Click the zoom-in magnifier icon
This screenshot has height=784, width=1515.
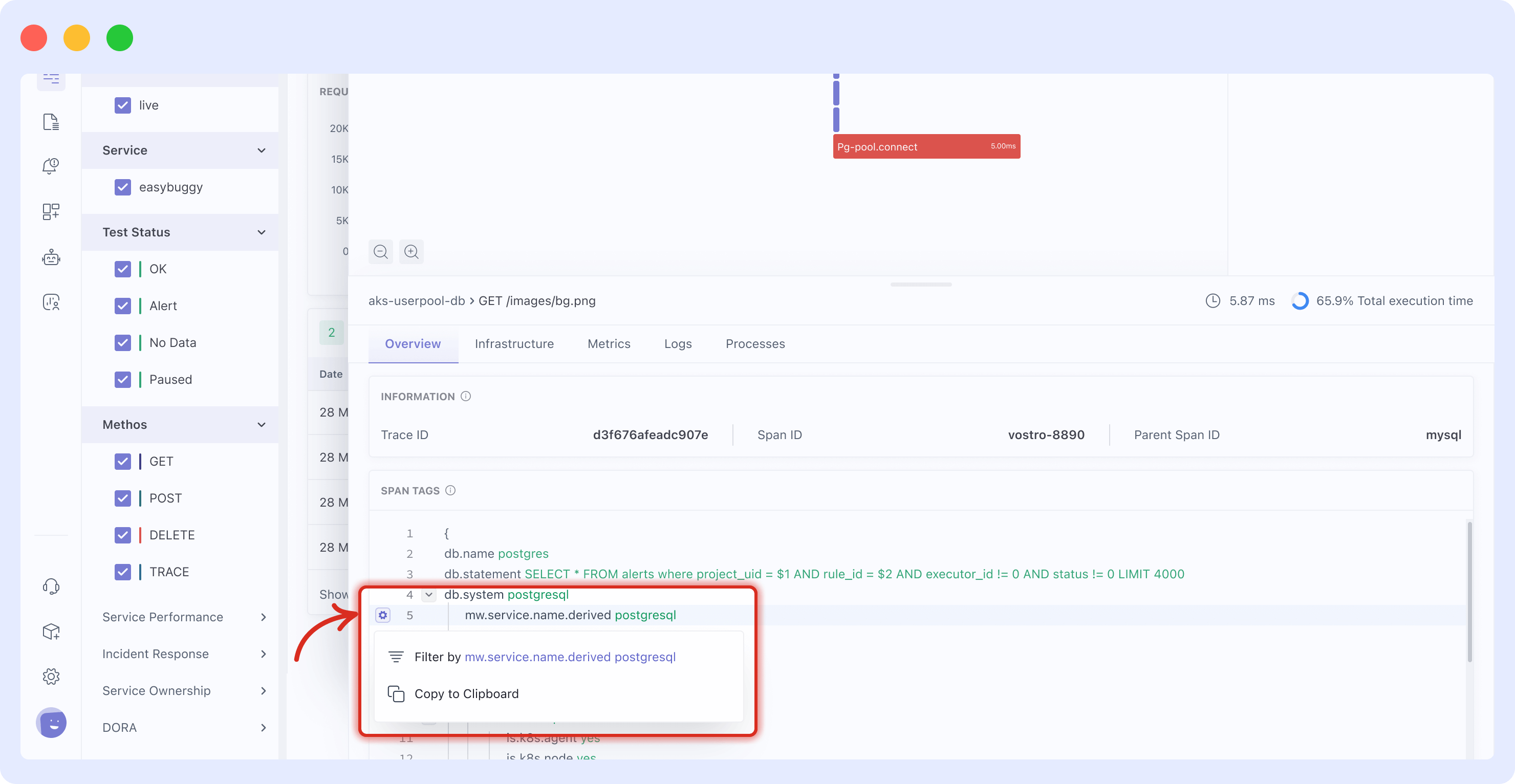411,252
